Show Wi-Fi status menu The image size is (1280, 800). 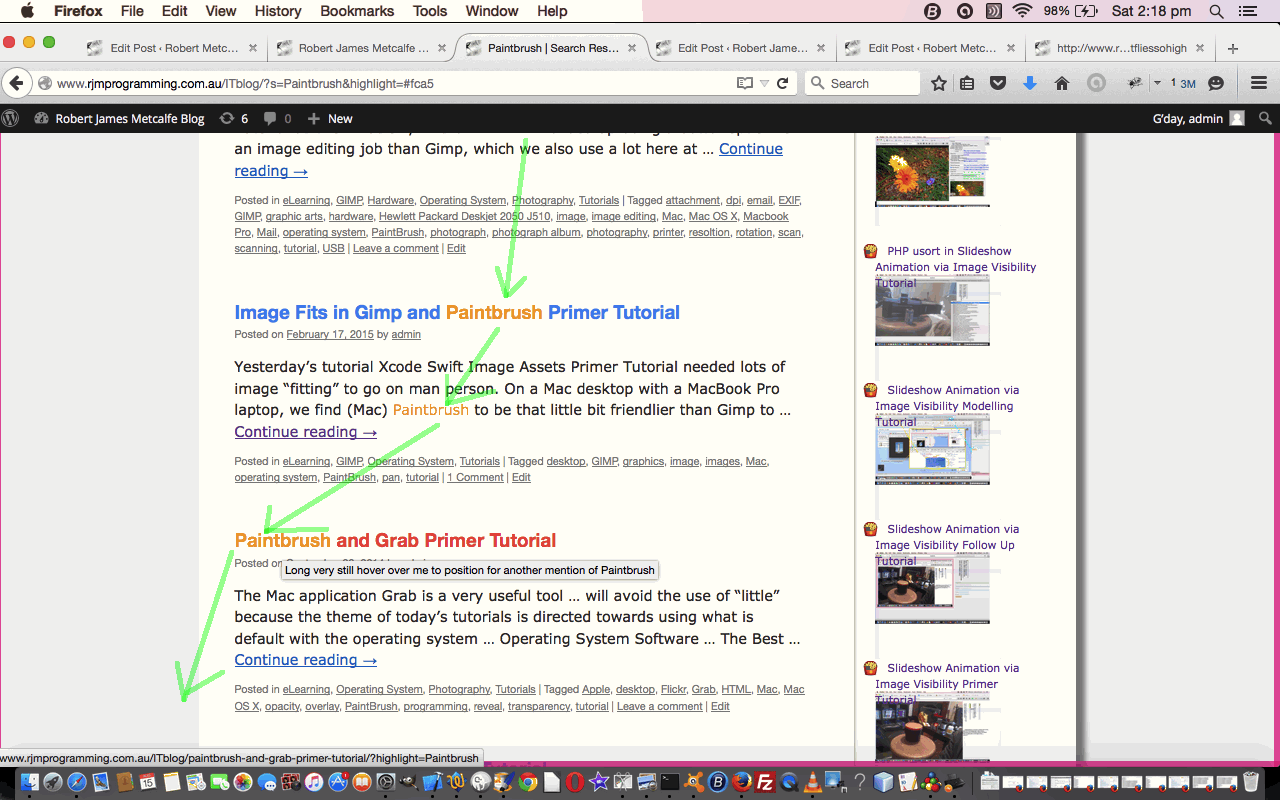pyautogui.click(x=1022, y=11)
